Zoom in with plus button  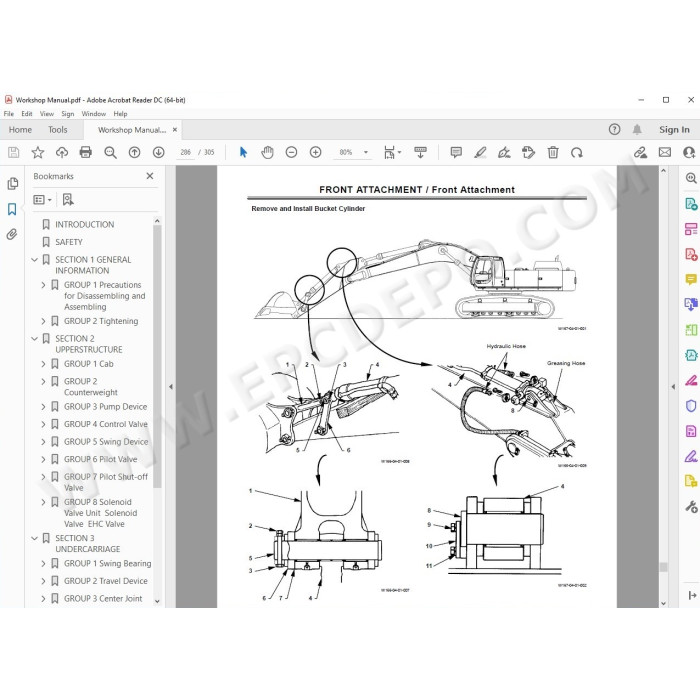click(316, 153)
